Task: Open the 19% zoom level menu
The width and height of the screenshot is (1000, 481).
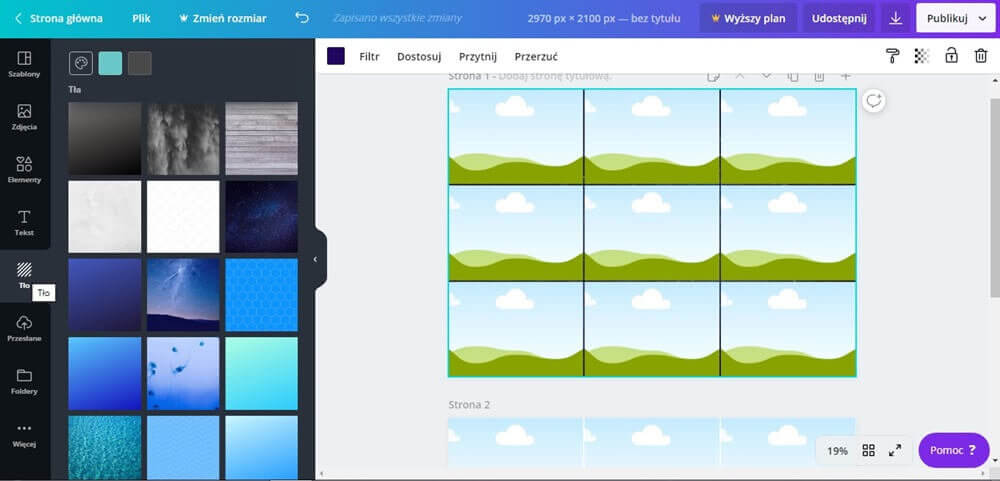Action: [837, 451]
